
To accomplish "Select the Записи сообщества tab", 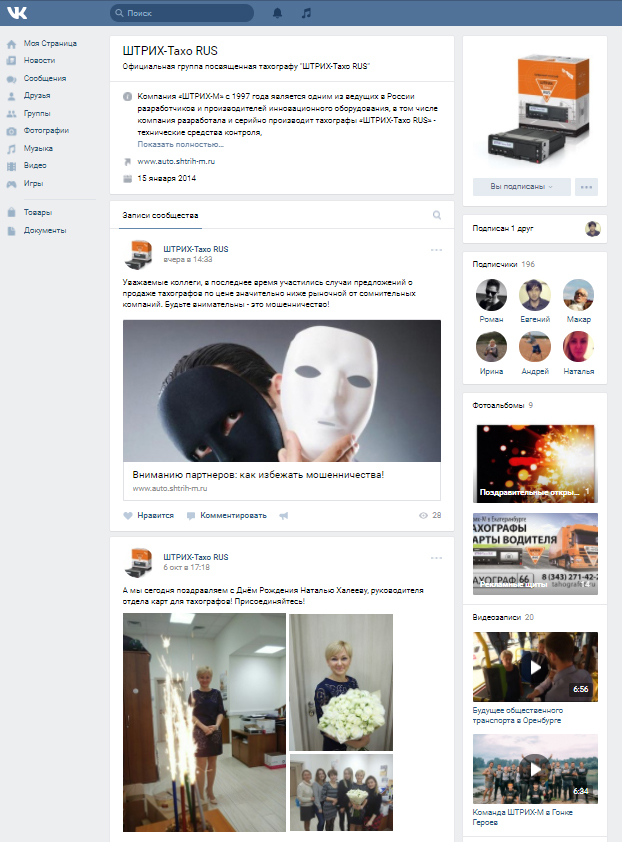I will coord(160,215).
